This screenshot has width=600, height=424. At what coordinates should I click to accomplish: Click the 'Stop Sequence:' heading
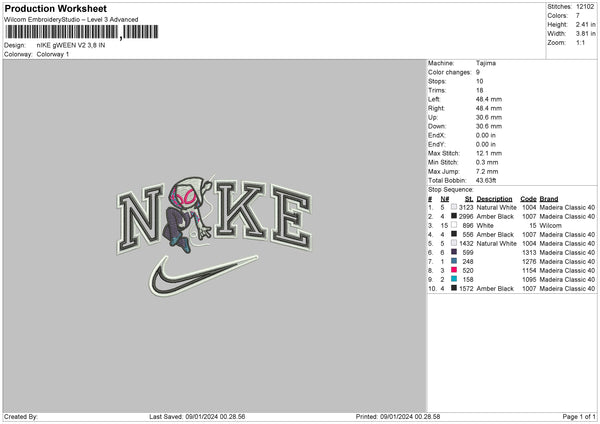[x=450, y=190]
